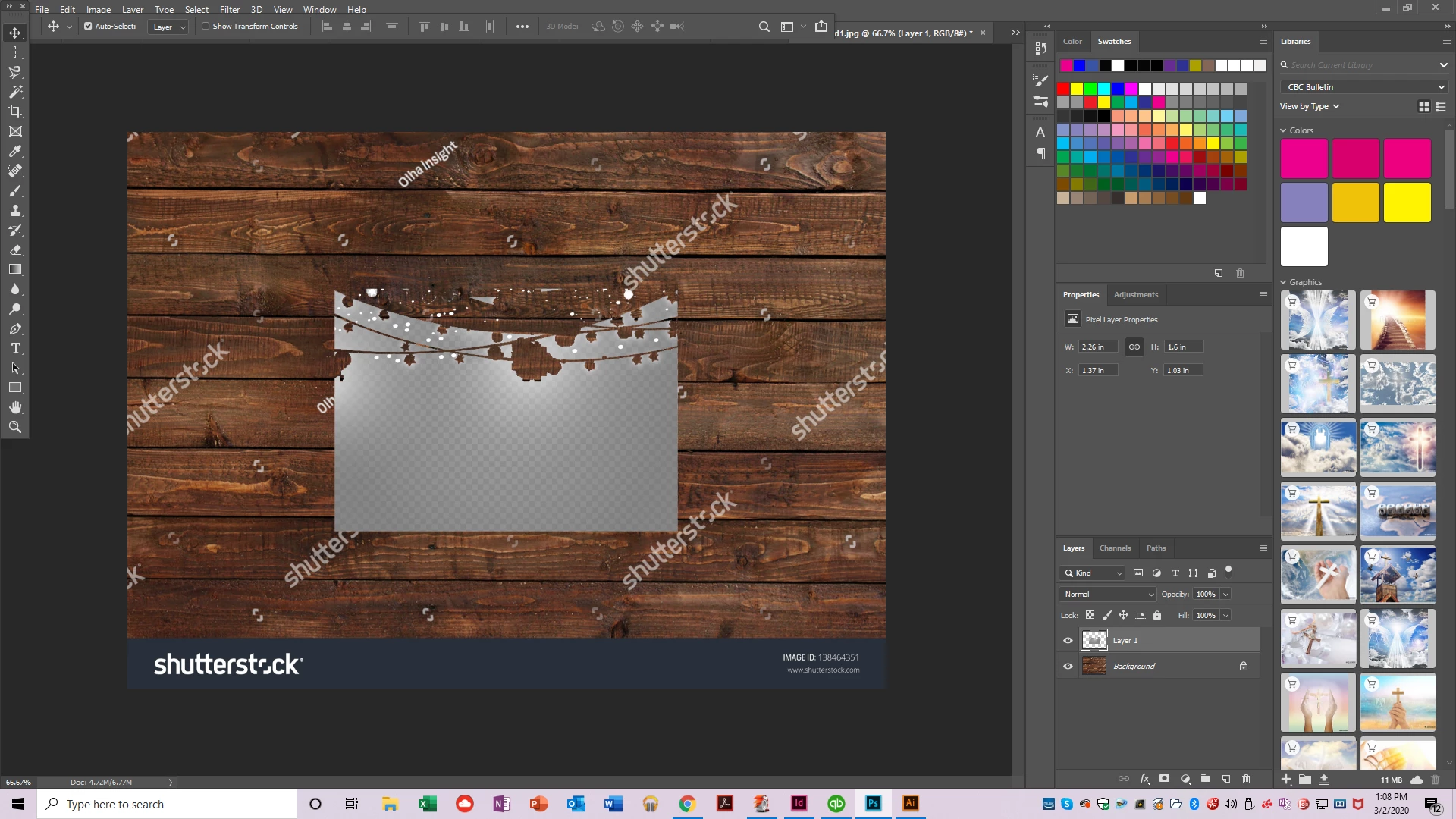1456x819 pixels.
Task: Click the delete layer trash icon
Action: point(1246,779)
